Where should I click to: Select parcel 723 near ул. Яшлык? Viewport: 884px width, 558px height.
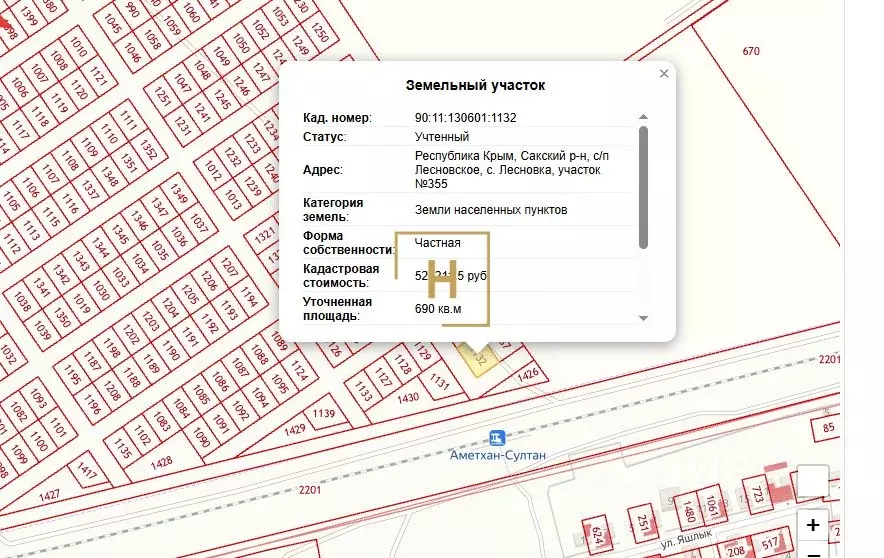(x=757, y=494)
